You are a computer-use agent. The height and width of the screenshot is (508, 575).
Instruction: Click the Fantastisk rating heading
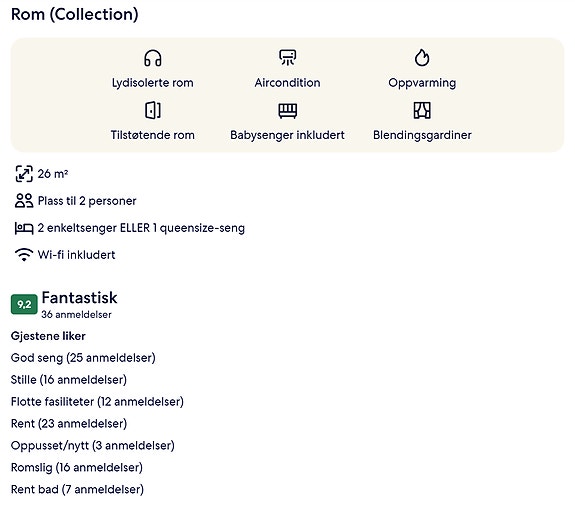click(79, 297)
